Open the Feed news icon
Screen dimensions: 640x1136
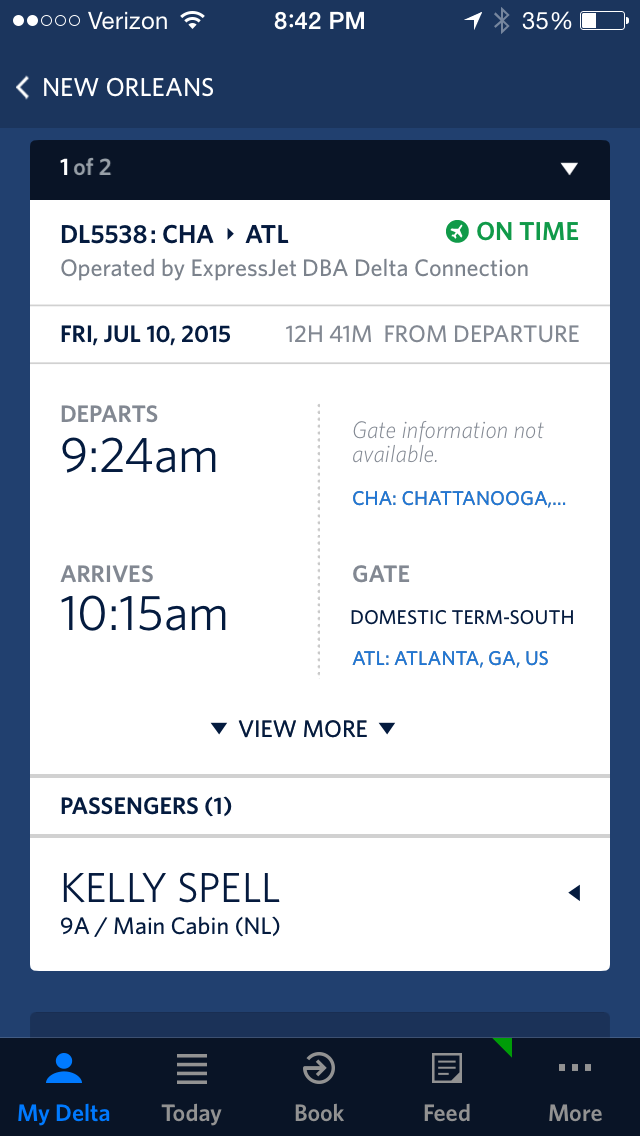446,1070
